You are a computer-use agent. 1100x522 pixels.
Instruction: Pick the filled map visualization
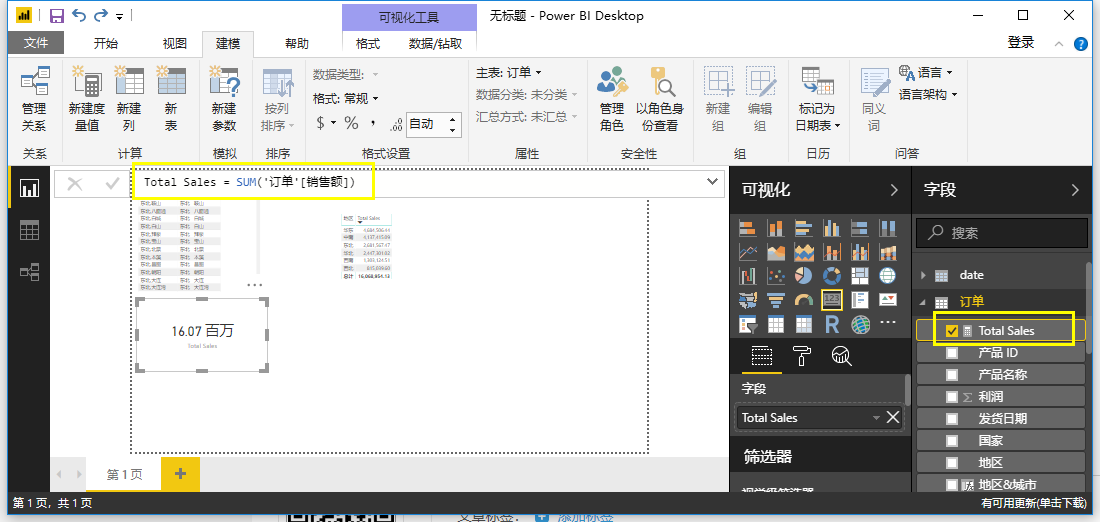pos(748,300)
